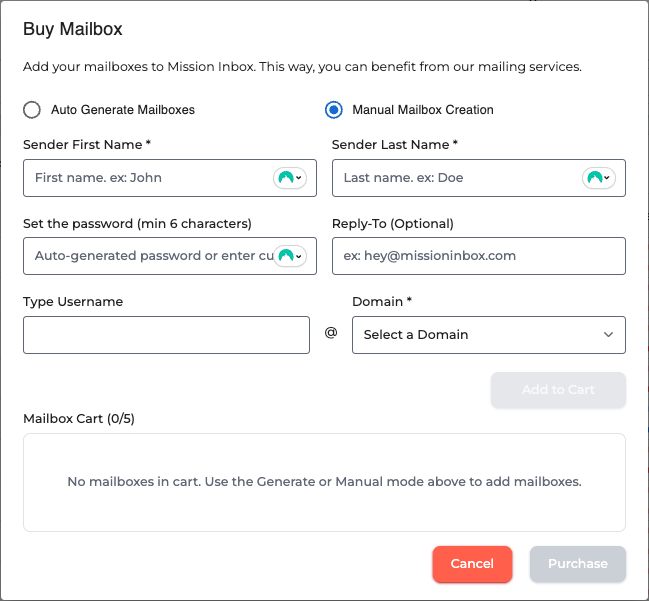Click the Add to Cart button

(x=558, y=390)
